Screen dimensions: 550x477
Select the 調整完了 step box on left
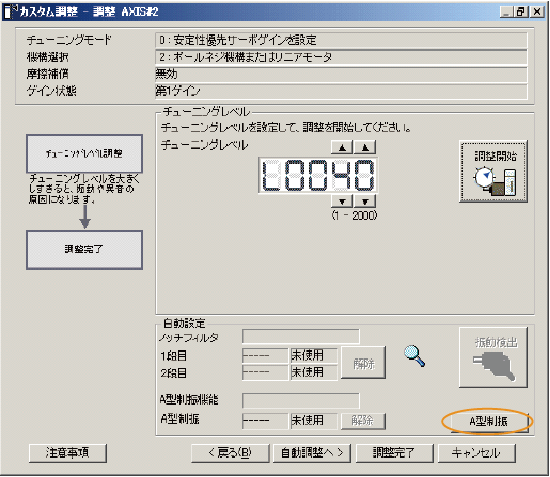point(85,250)
